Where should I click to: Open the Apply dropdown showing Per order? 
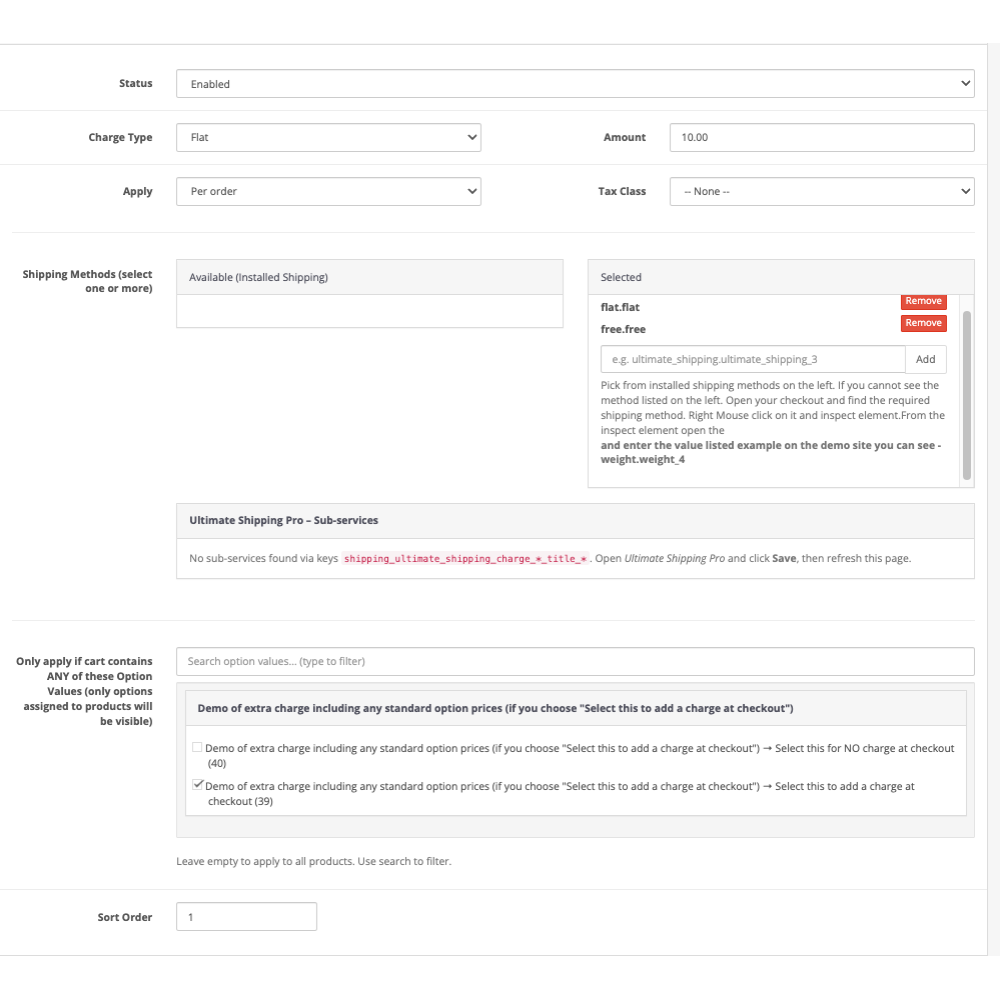pos(328,192)
